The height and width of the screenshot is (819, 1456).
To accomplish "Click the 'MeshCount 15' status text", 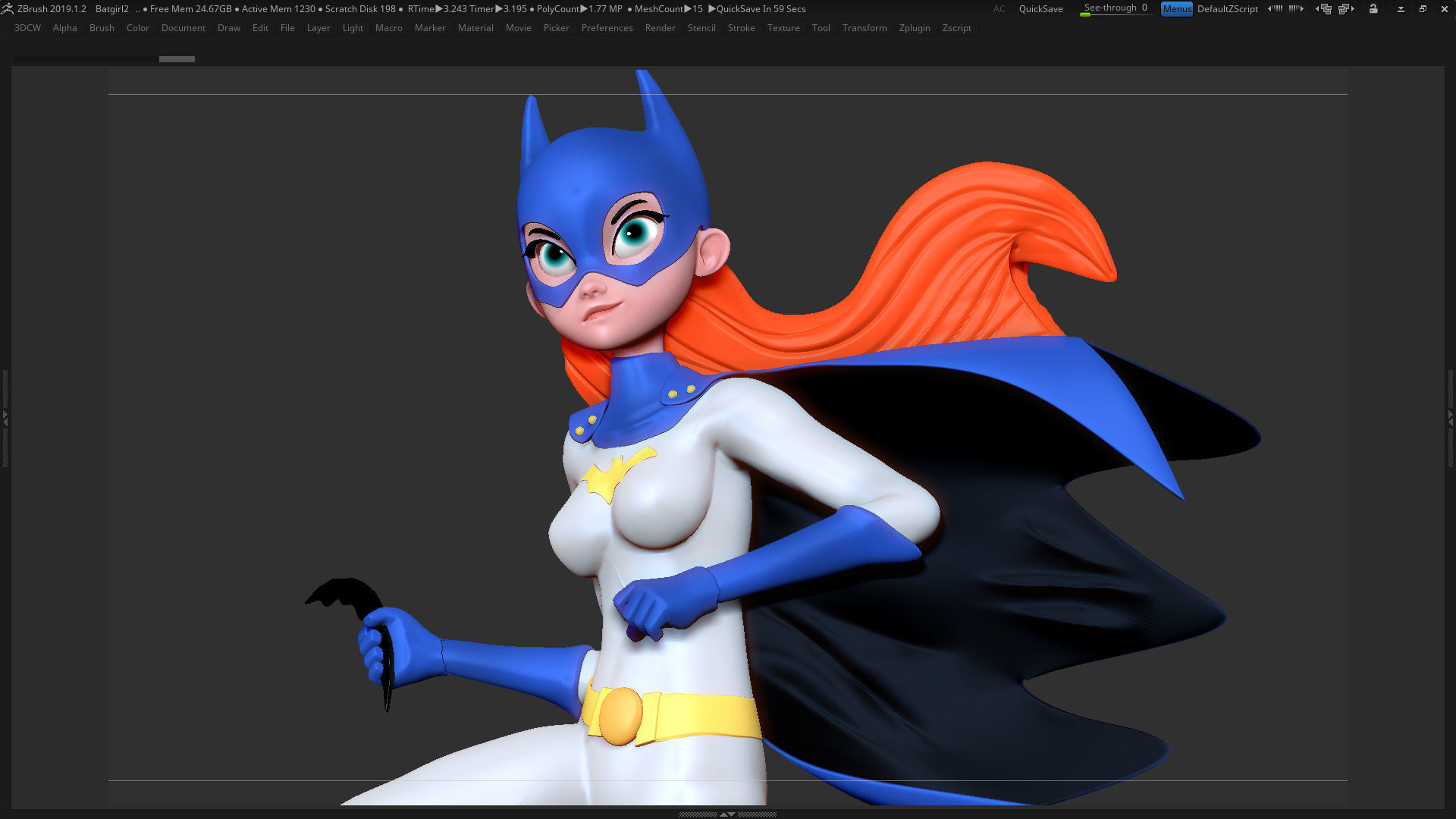I will coord(669,9).
